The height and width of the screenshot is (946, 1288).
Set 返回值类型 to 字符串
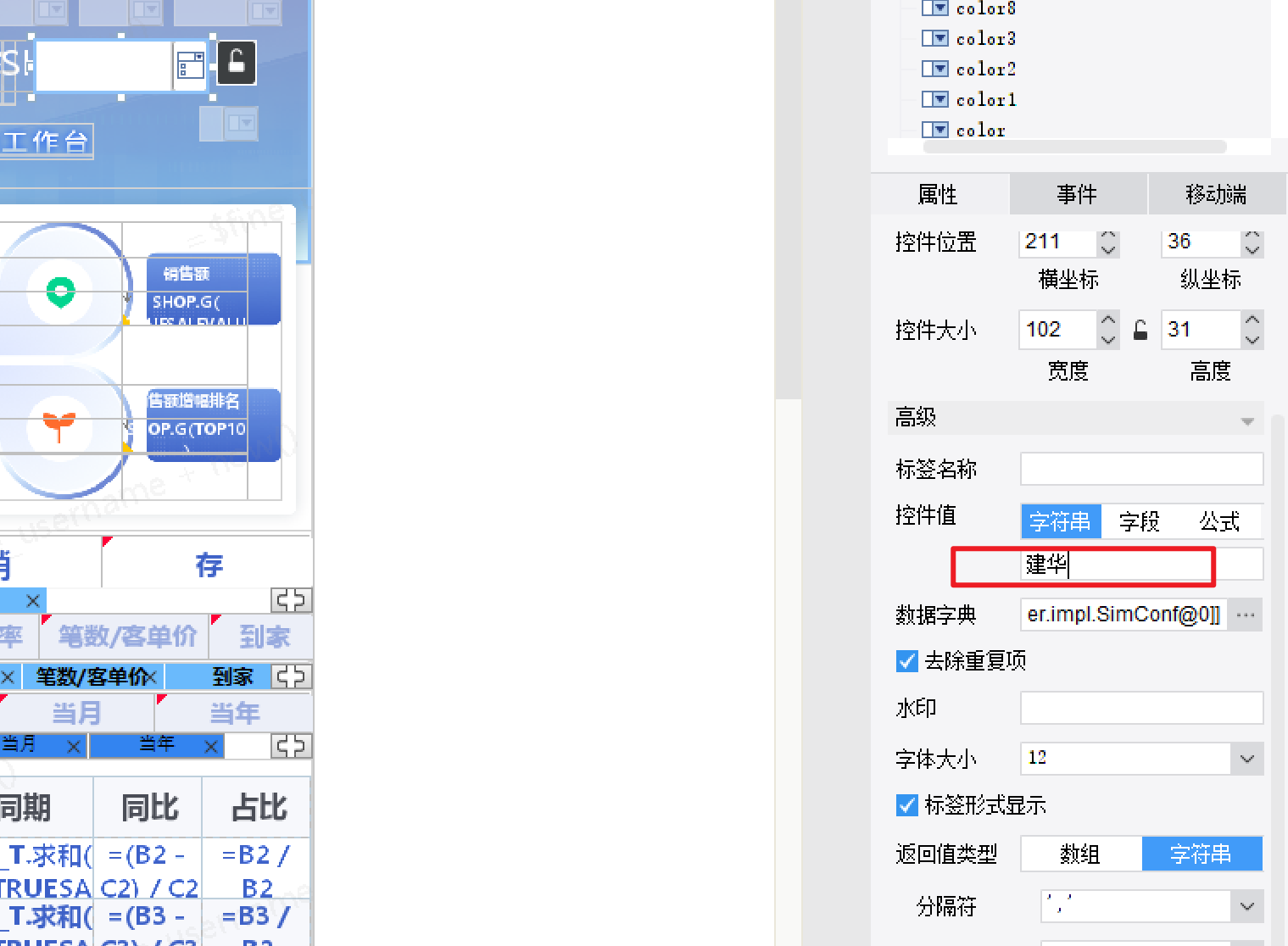1202,854
